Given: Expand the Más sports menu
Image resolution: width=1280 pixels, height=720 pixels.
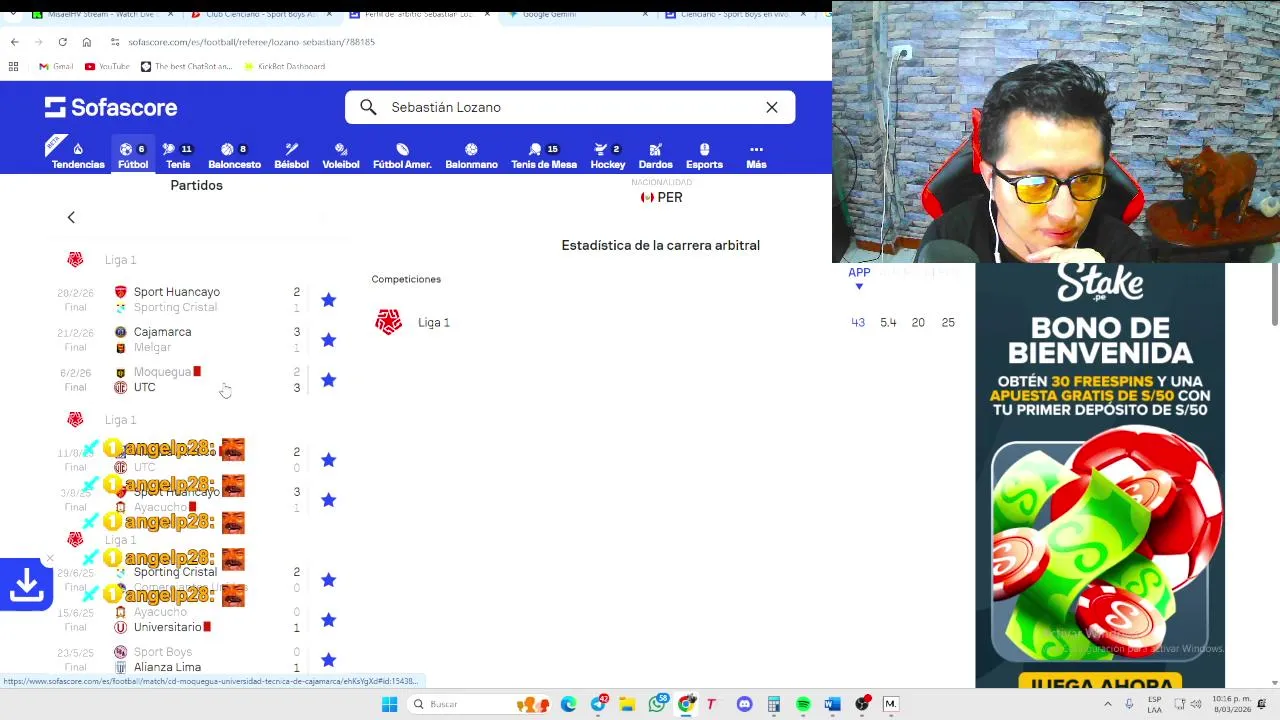Looking at the screenshot, I should (756, 155).
